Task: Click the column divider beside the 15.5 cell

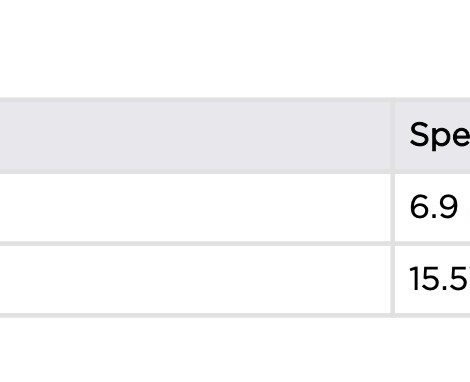Action: coord(393,279)
